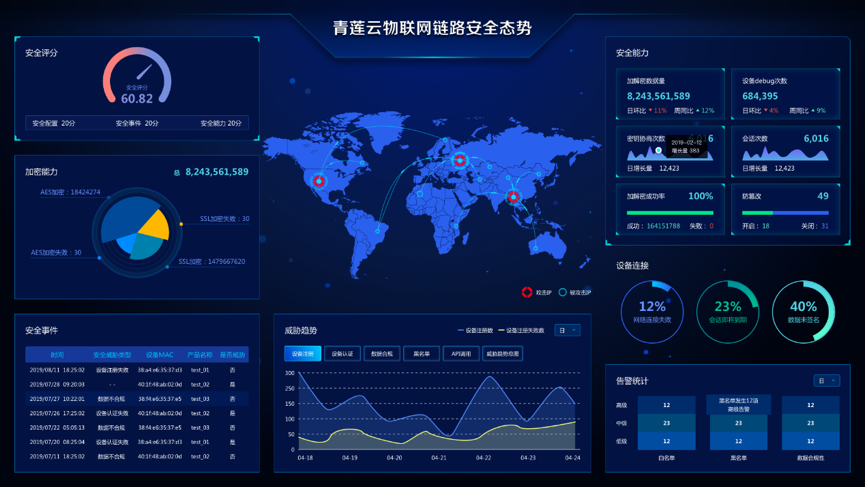Click the red 攻击IP legend icon
865x487 pixels.
tap(527, 292)
